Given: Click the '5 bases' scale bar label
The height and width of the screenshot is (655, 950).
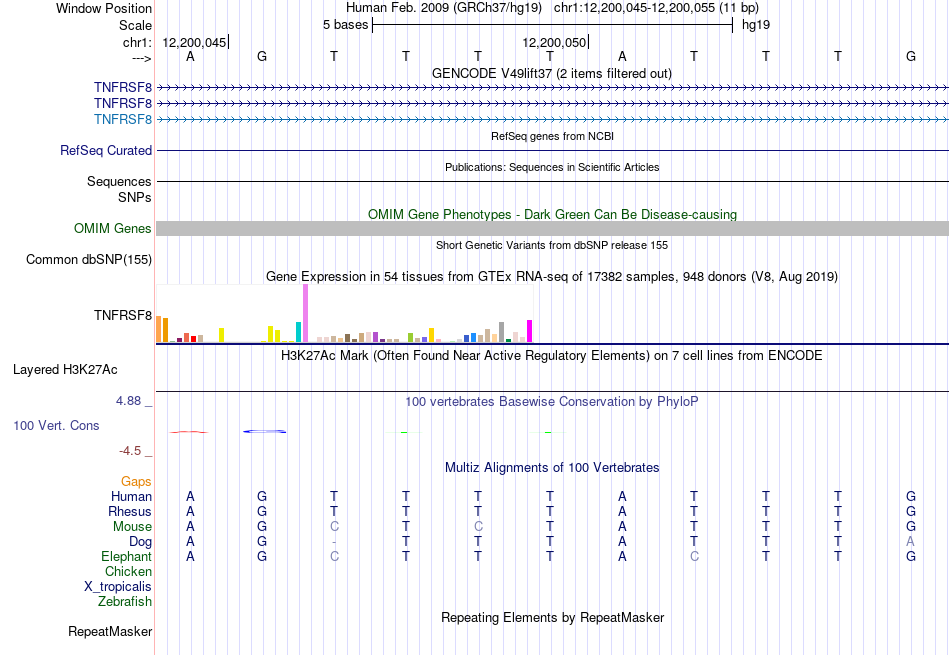Looking at the screenshot, I should click(345, 25).
